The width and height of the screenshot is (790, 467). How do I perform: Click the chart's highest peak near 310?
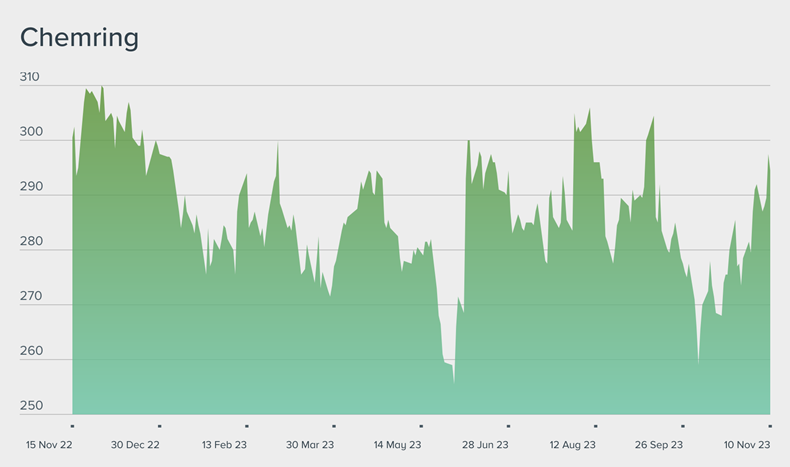101,88
